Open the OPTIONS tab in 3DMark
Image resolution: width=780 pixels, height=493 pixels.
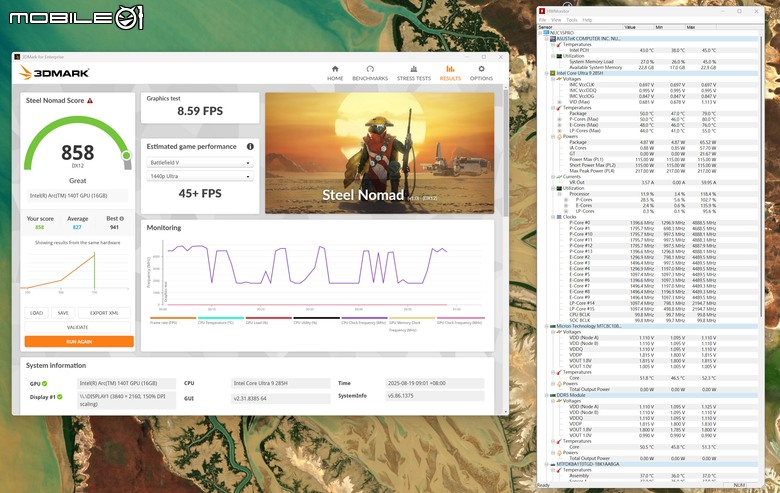coord(481,73)
